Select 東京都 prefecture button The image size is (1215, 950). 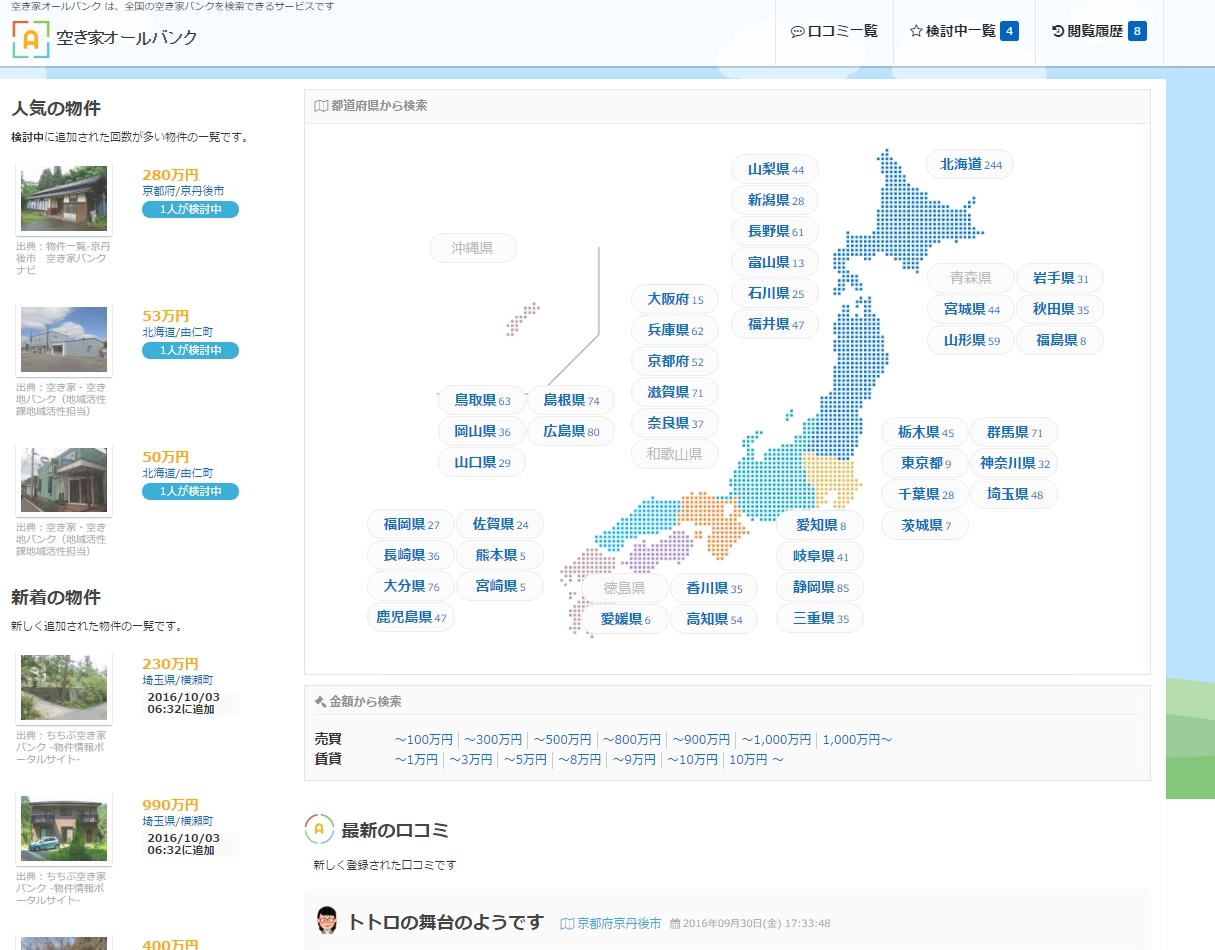click(925, 463)
